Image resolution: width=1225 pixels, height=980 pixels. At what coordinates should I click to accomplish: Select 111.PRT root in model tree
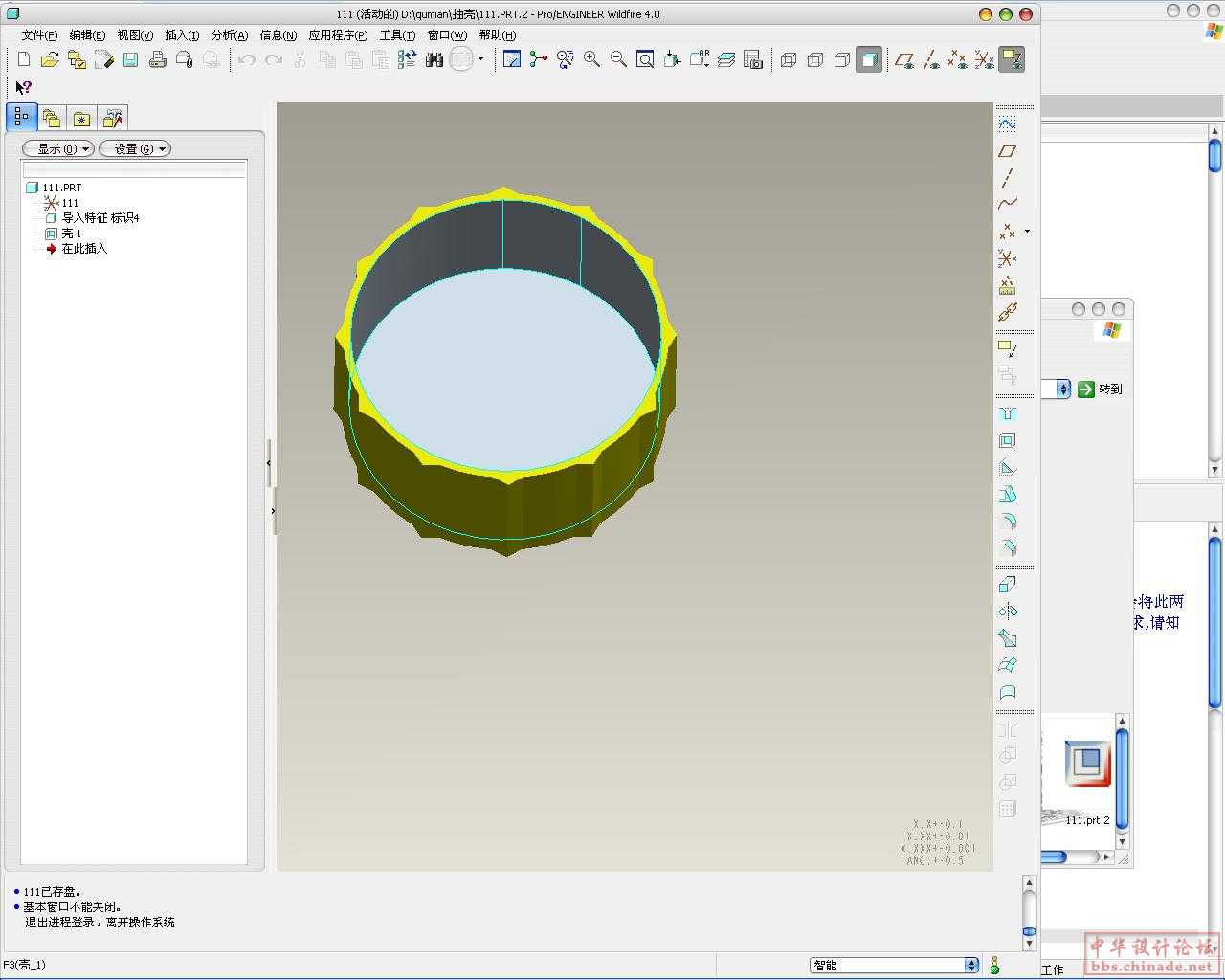coord(55,188)
